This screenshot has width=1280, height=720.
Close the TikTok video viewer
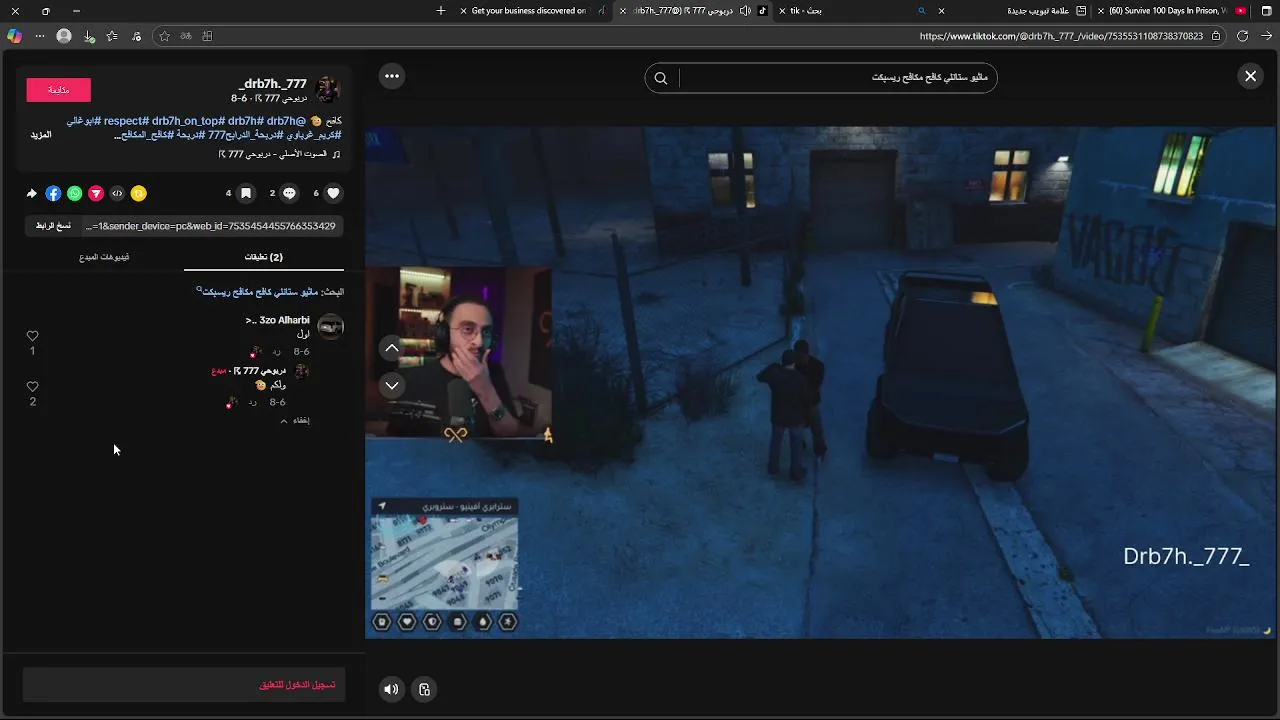[1250, 76]
